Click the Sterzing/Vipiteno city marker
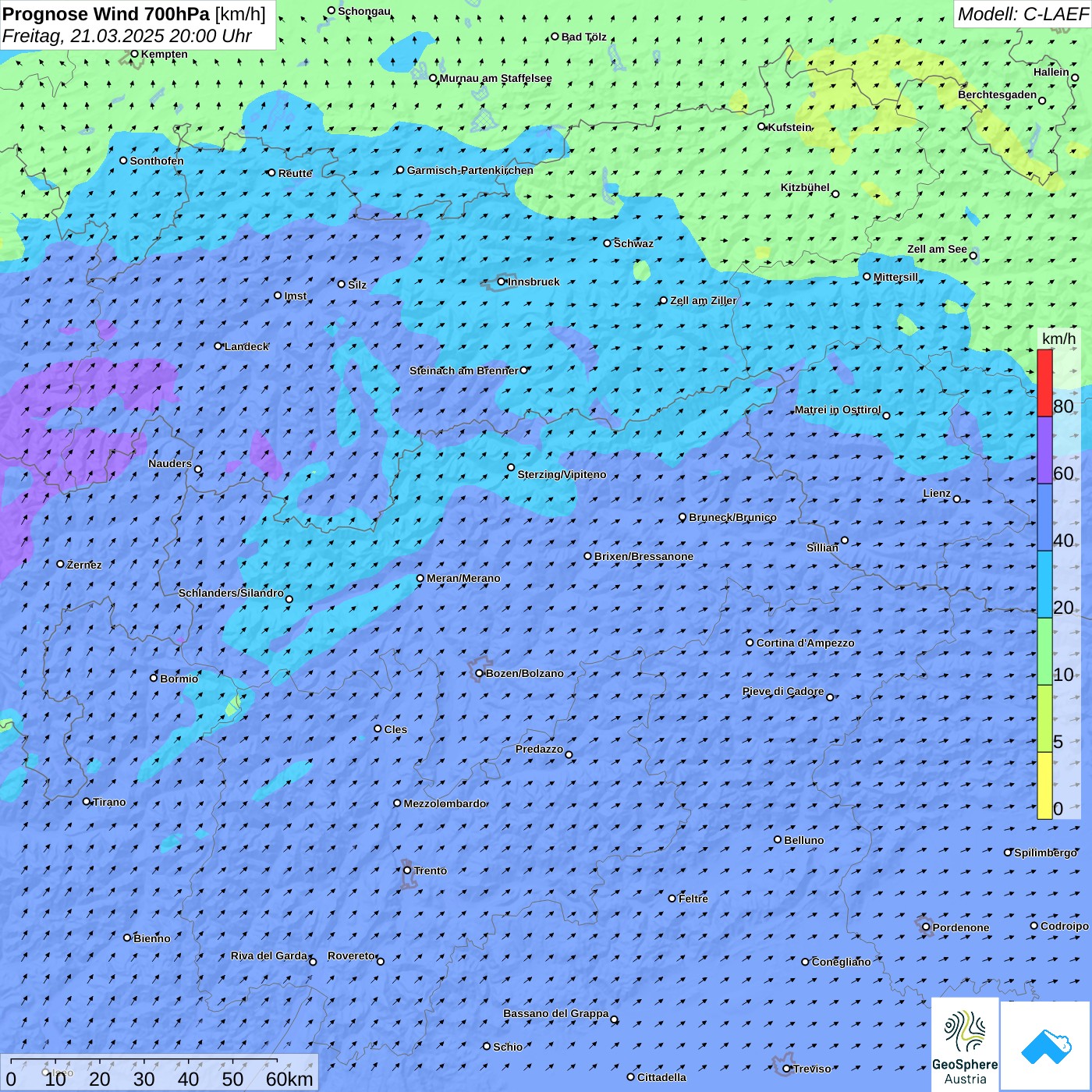 [x=511, y=467]
